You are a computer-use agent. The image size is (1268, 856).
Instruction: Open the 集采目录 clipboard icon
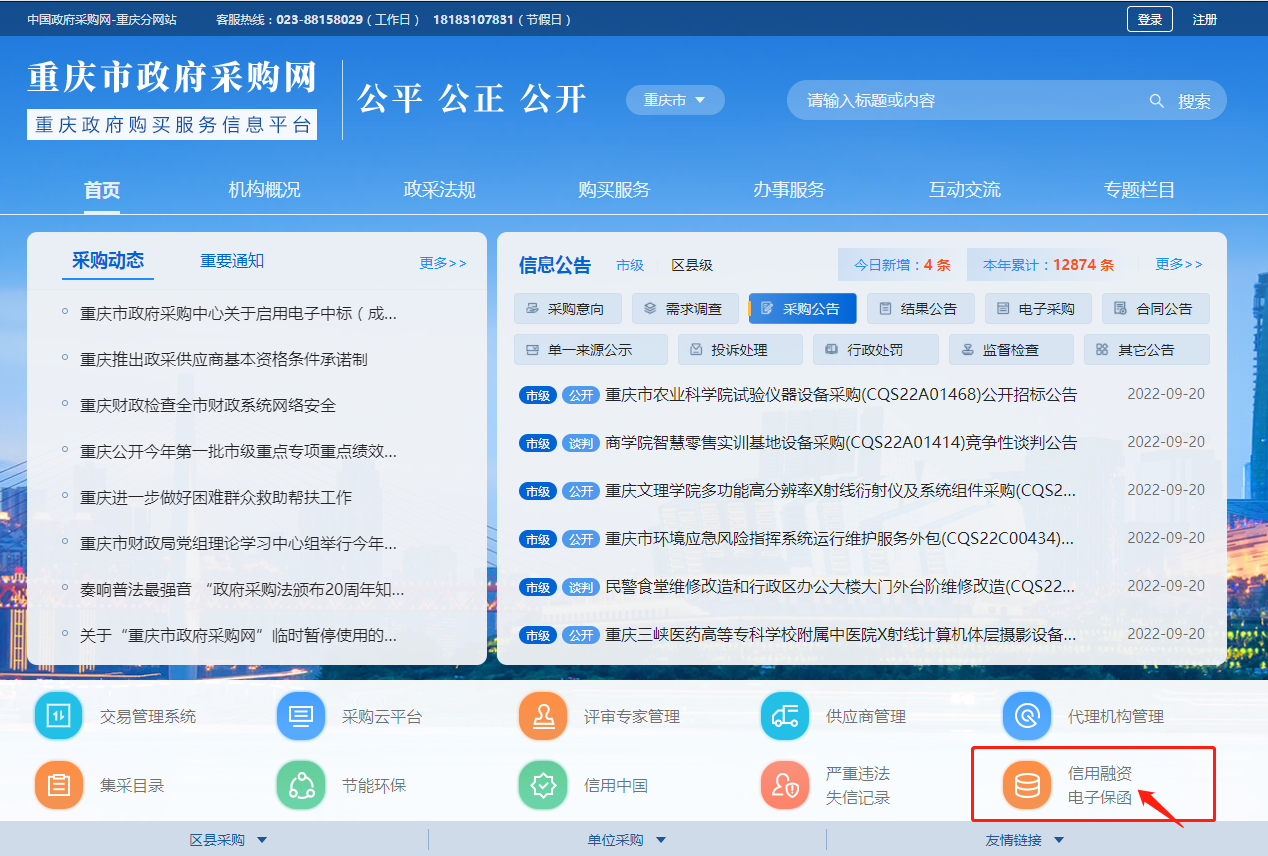(x=58, y=785)
